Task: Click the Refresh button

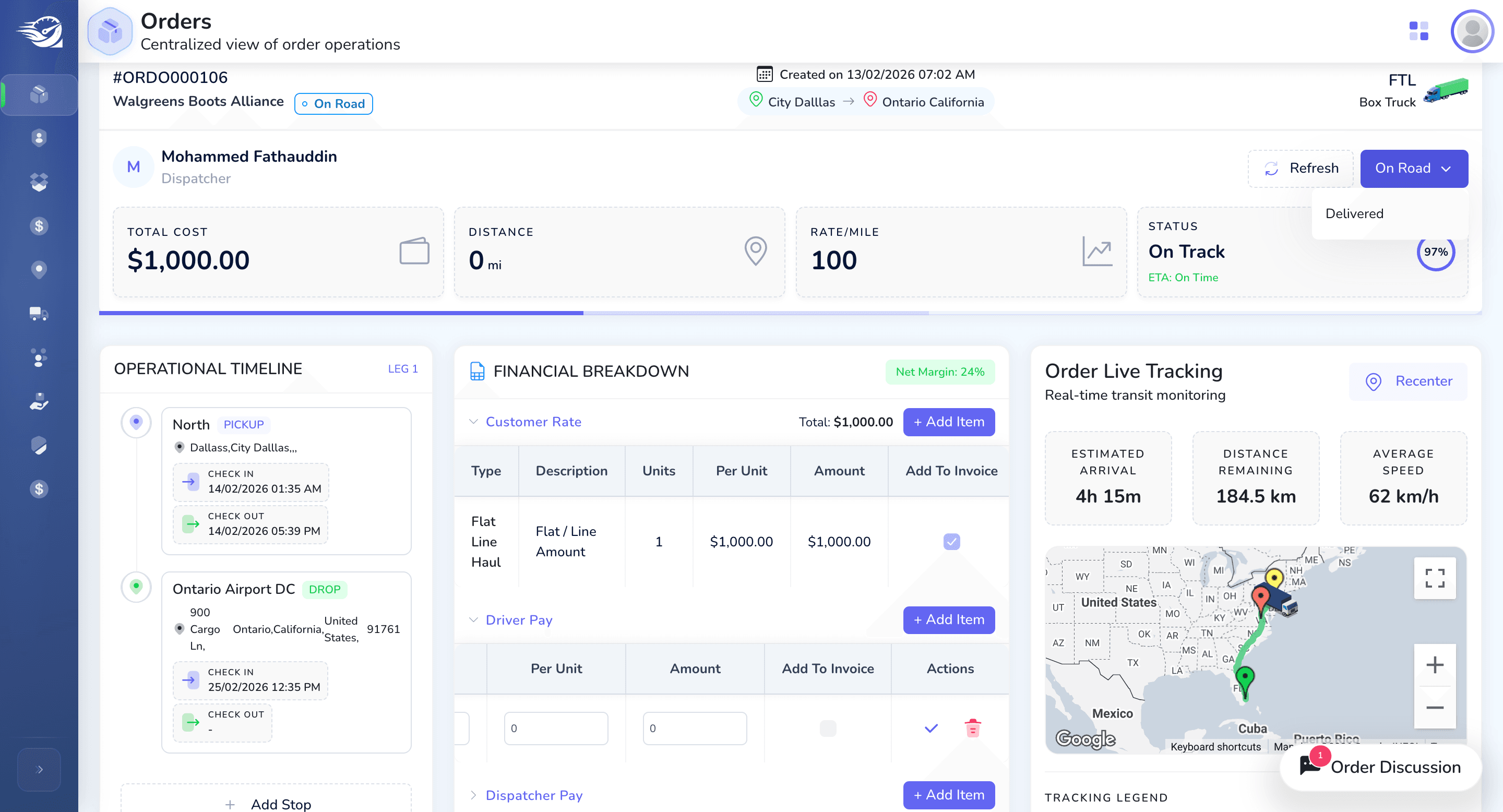Action: click(x=1300, y=168)
